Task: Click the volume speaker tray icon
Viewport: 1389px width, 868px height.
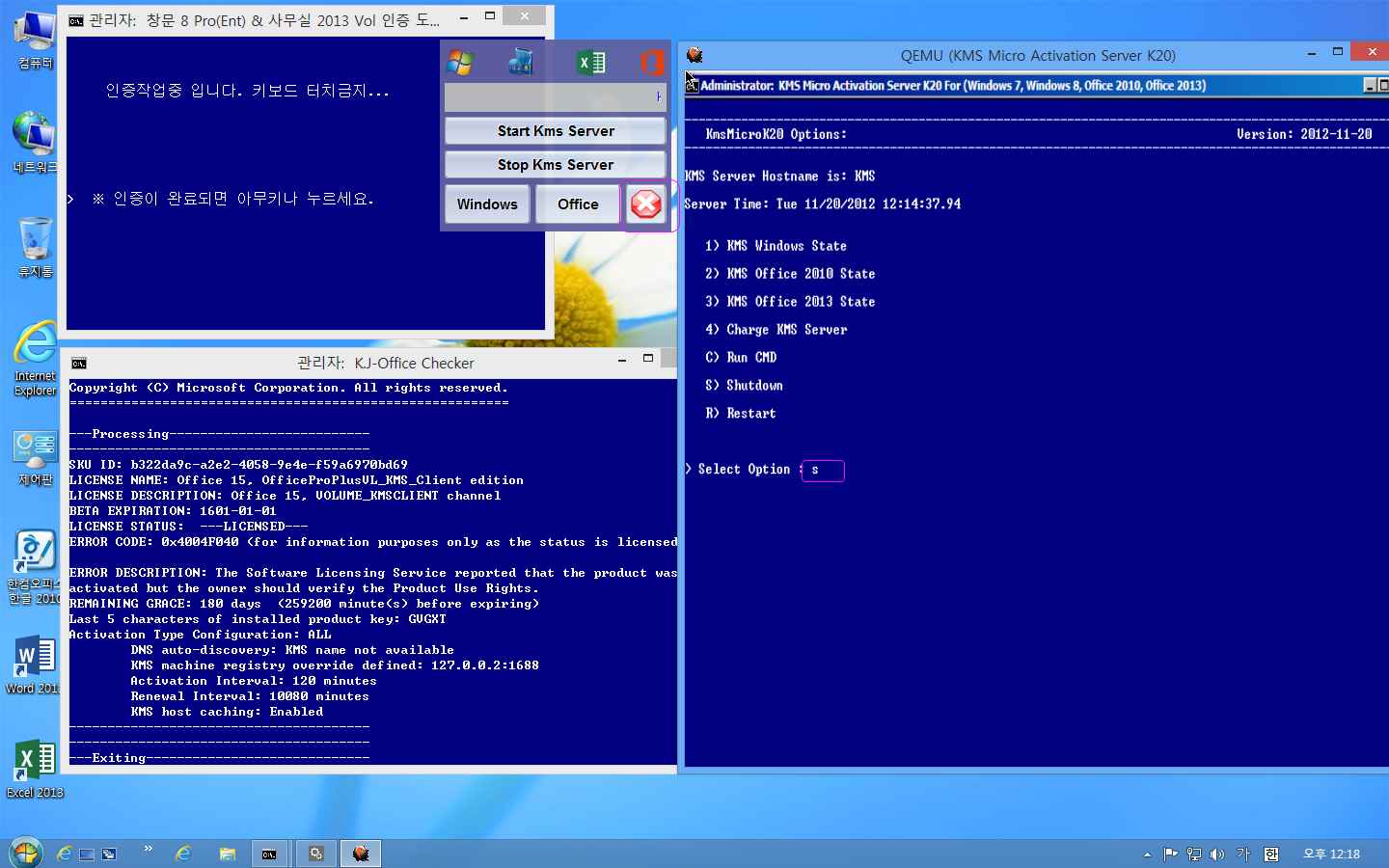Action: click(1217, 854)
